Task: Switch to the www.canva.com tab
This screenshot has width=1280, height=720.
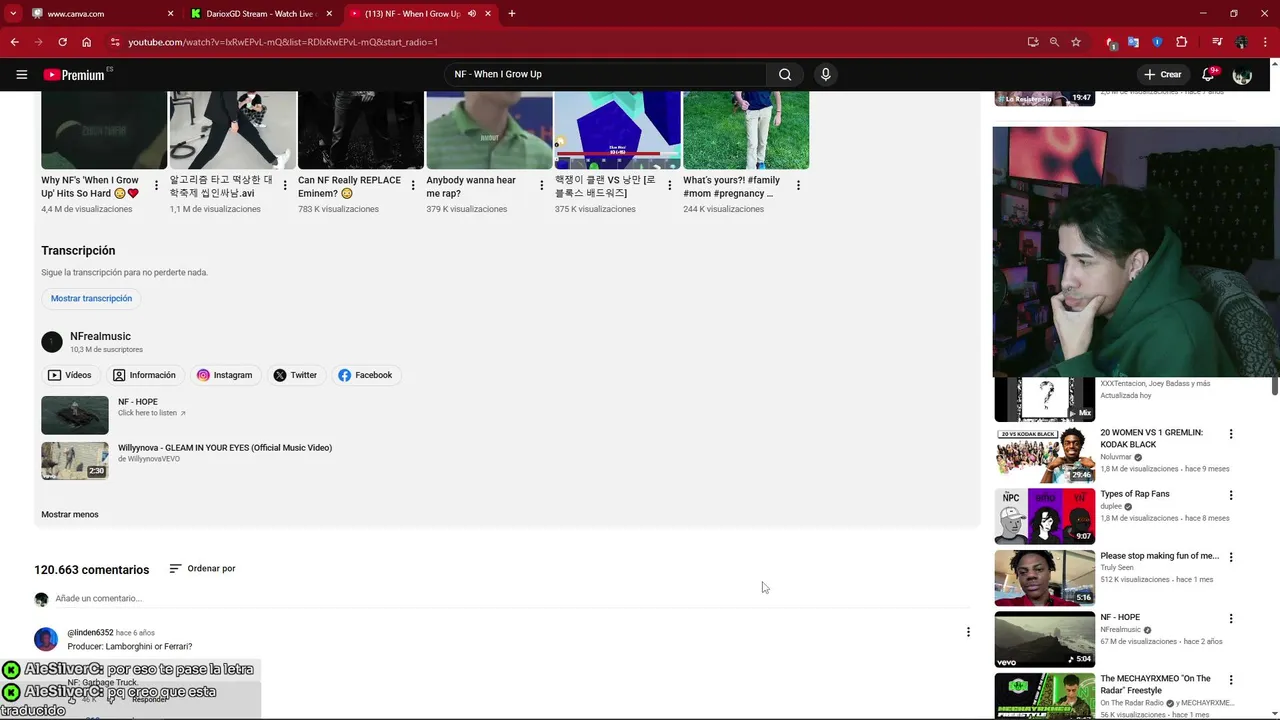Action: (102, 14)
